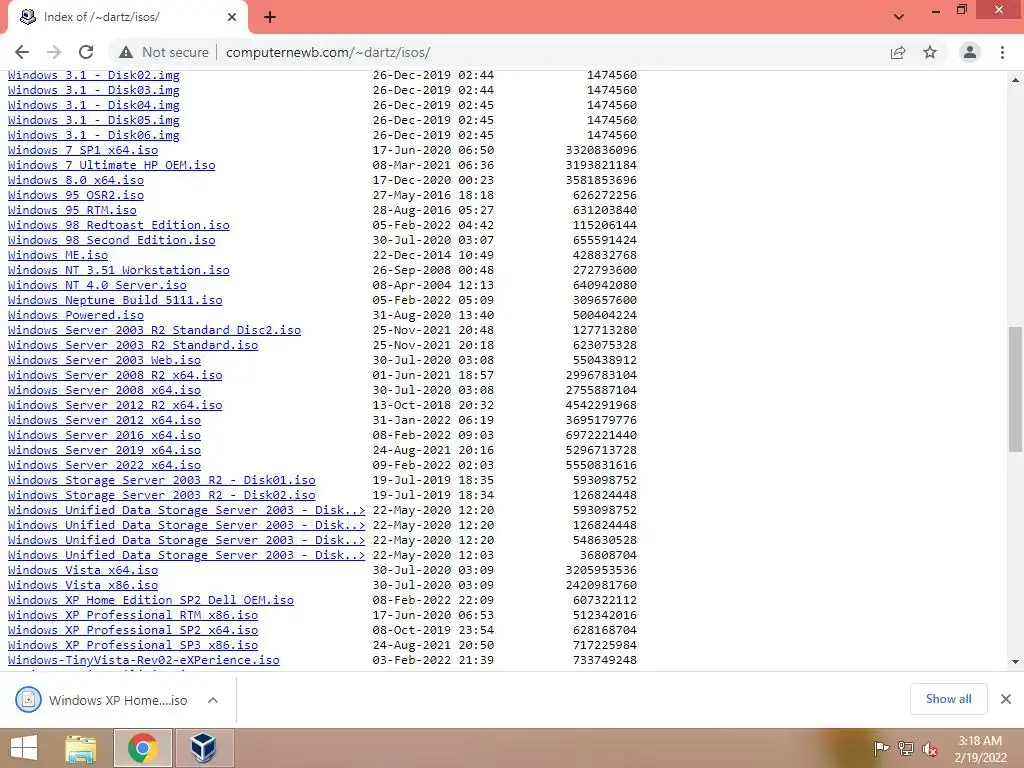Click the taskbar clock and date

tap(980, 749)
